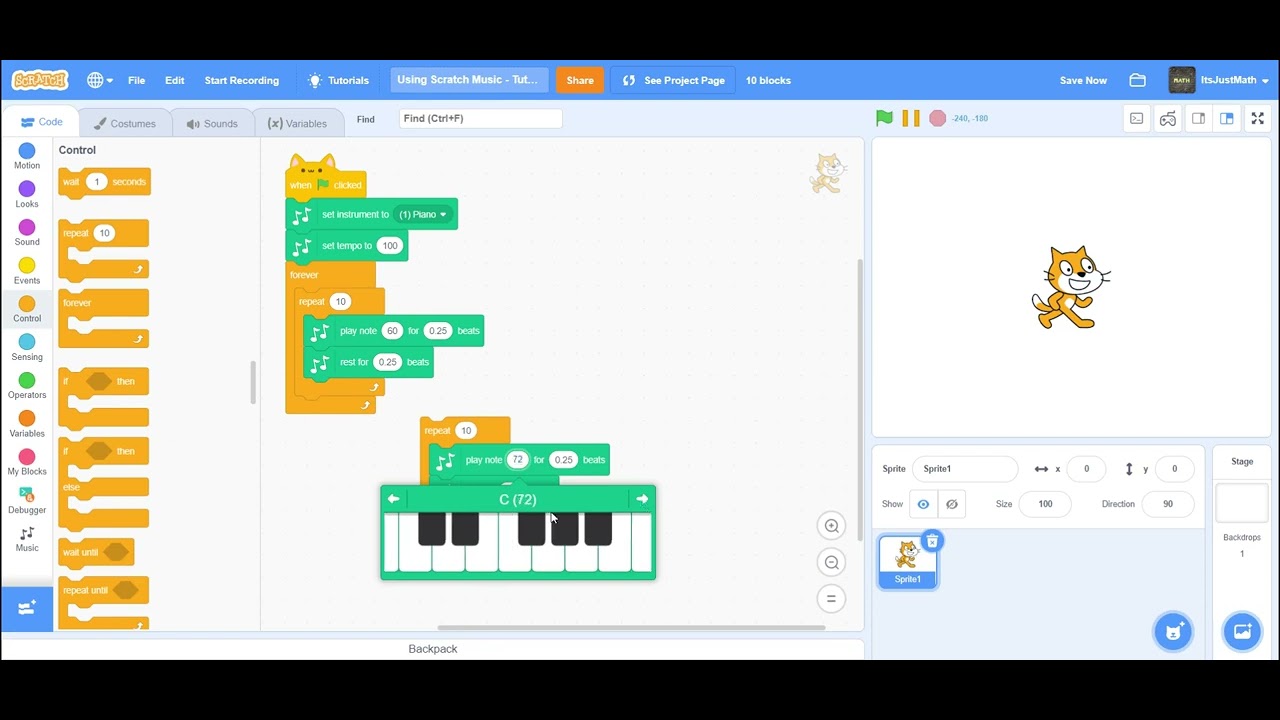1280x720 pixels.
Task: Select the Operators block category
Action: [x=27, y=386]
